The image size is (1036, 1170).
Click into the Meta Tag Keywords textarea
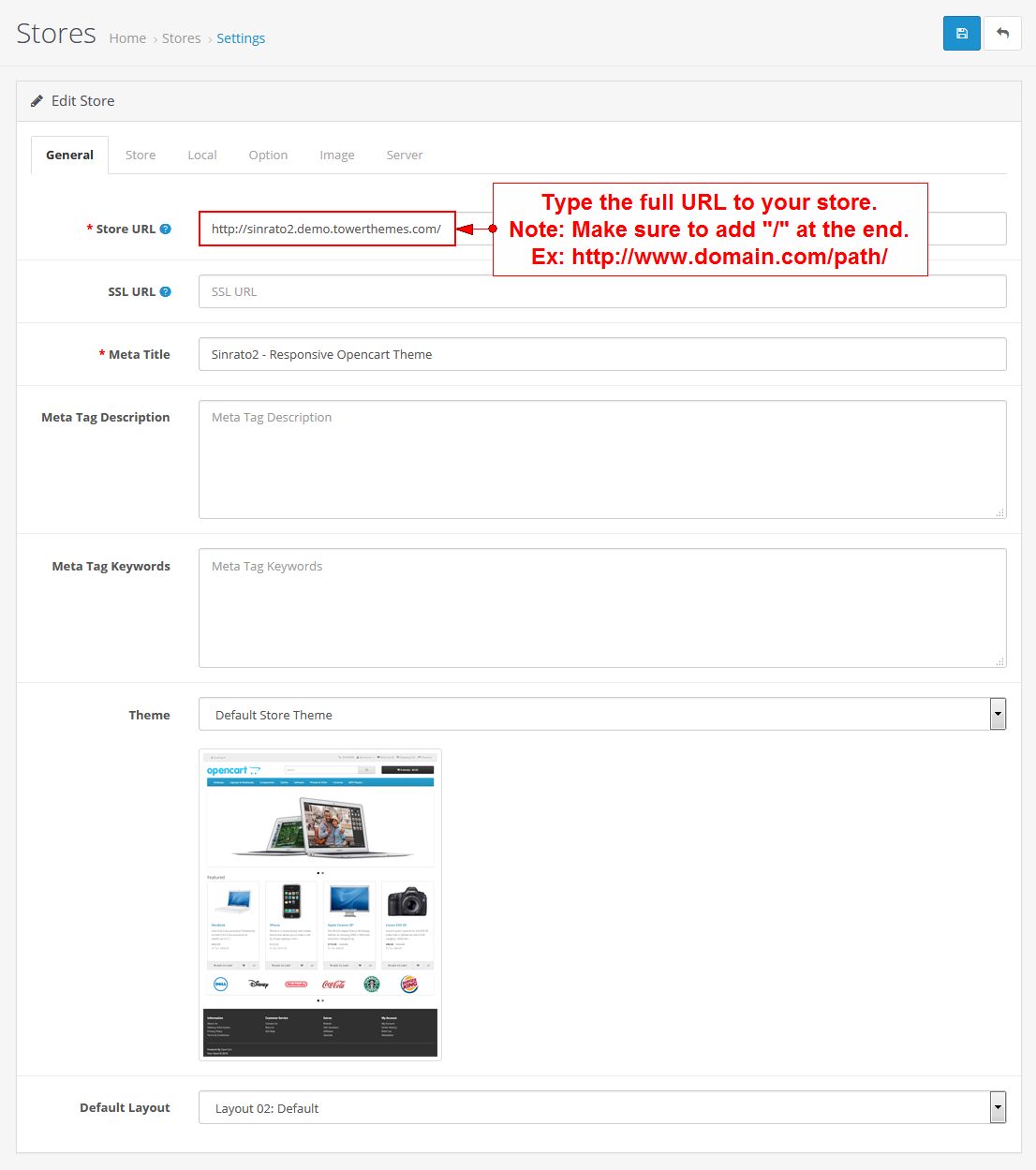(x=602, y=608)
